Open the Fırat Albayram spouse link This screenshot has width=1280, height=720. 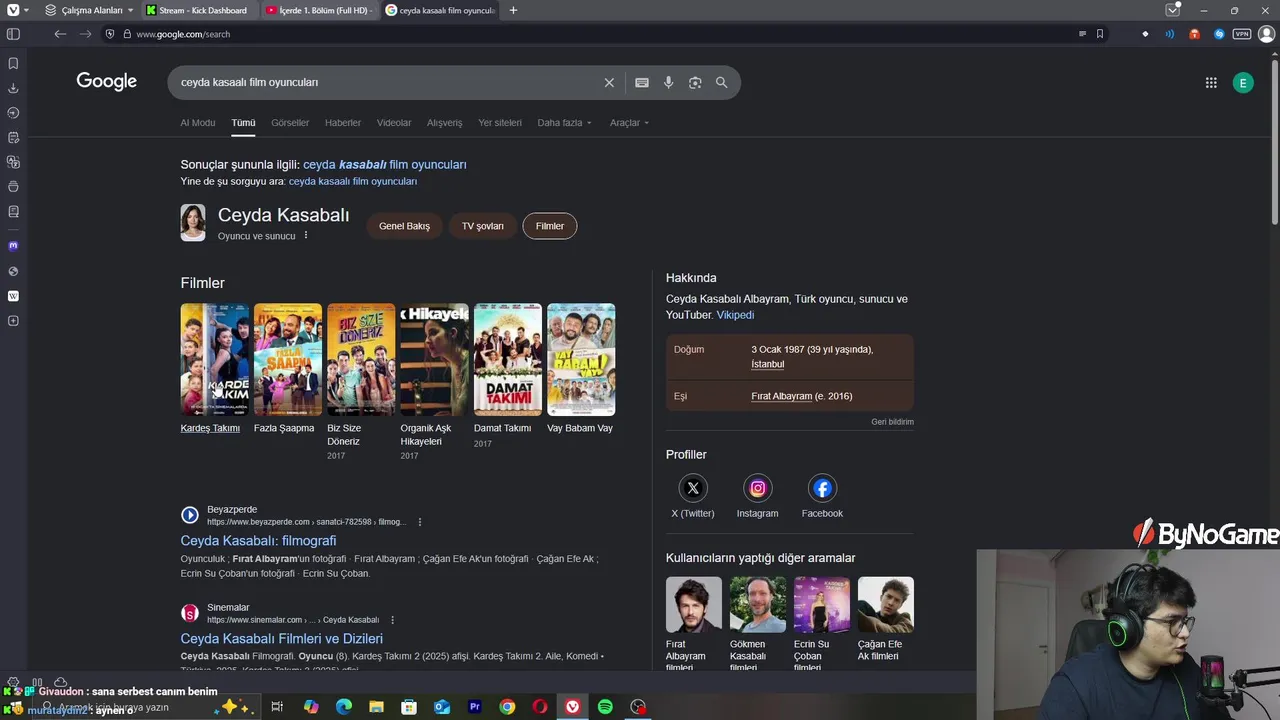pyautogui.click(x=782, y=396)
